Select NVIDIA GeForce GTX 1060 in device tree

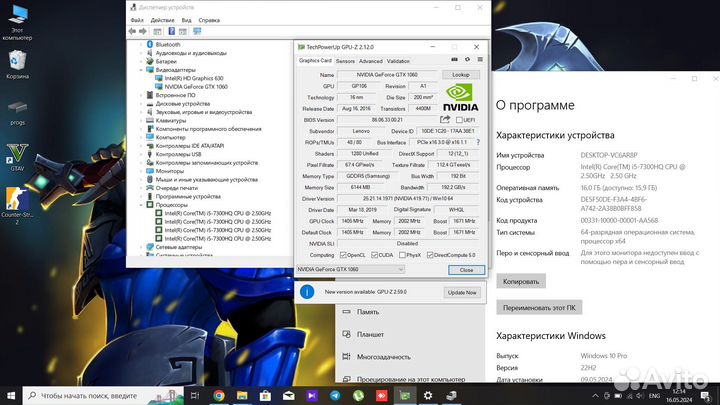[x=196, y=87]
